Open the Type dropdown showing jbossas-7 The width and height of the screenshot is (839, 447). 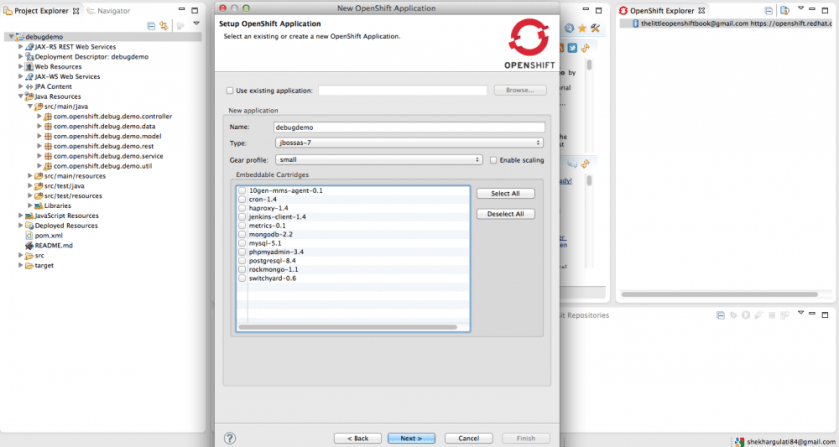tap(408, 144)
